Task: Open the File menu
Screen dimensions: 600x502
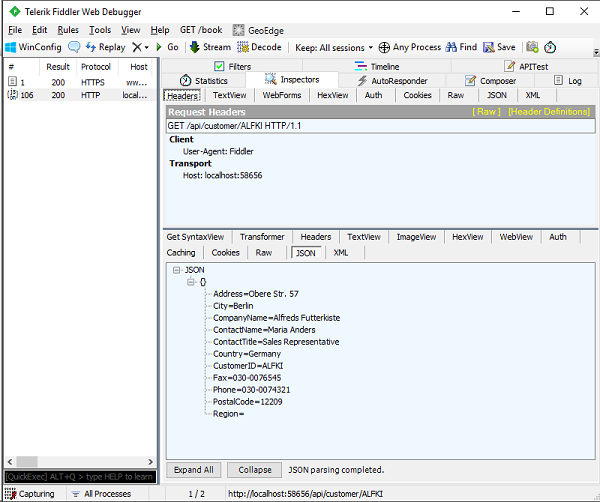Action: tap(15, 30)
